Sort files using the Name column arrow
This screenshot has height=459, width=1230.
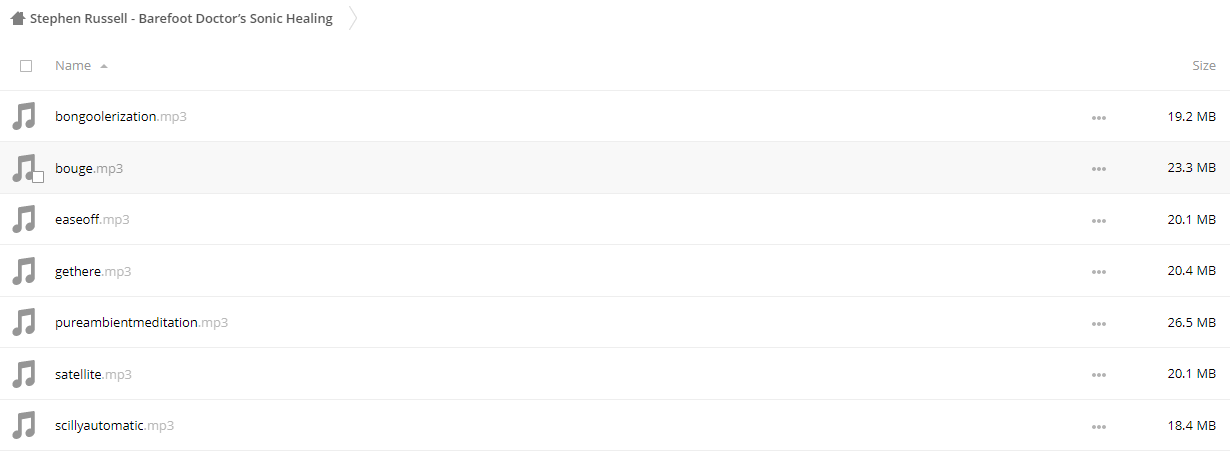[104, 66]
